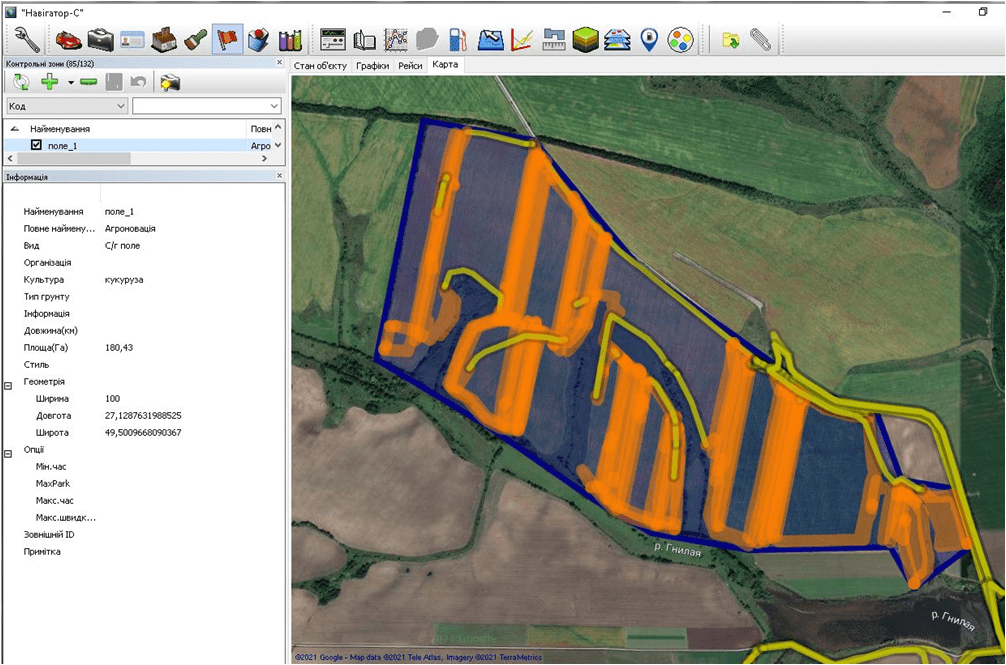This screenshot has width=1006, height=665.
Task: Switch to the Графіки tab
Action: pos(372,65)
